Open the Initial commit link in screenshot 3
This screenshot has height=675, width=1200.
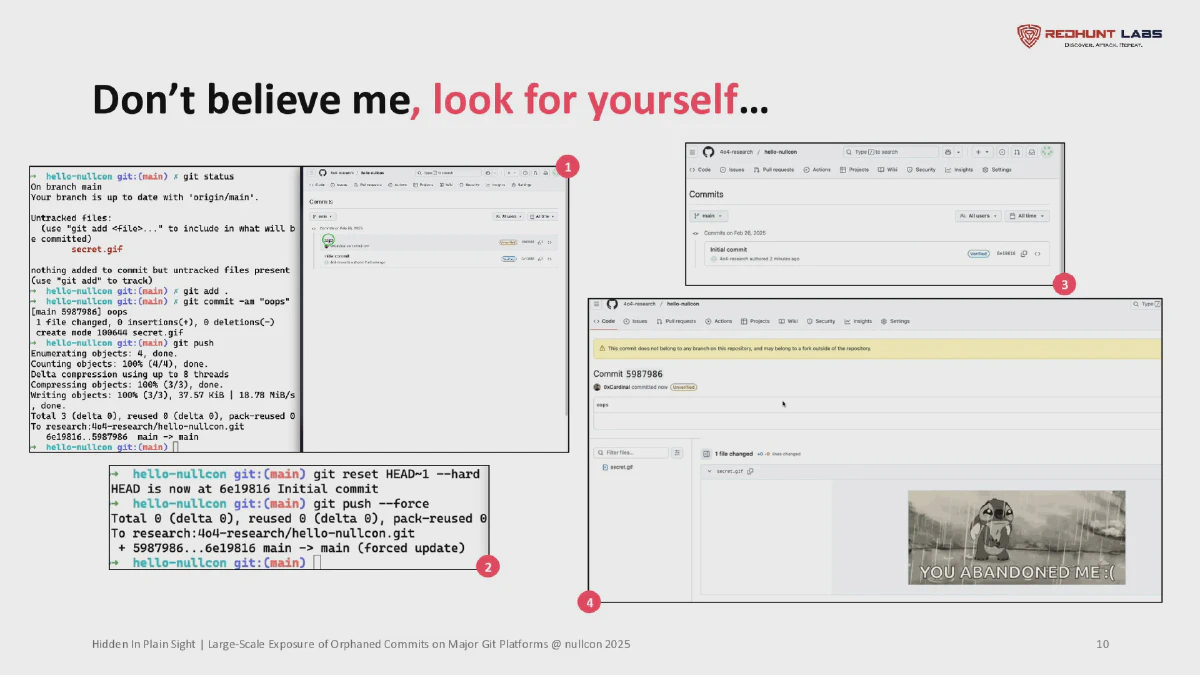pyautogui.click(x=729, y=250)
